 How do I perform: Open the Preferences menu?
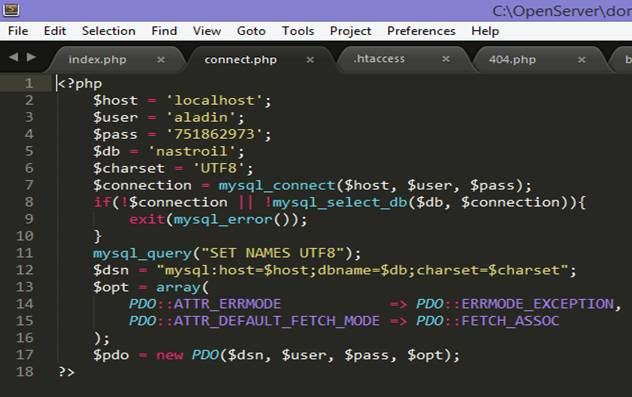[x=421, y=31]
